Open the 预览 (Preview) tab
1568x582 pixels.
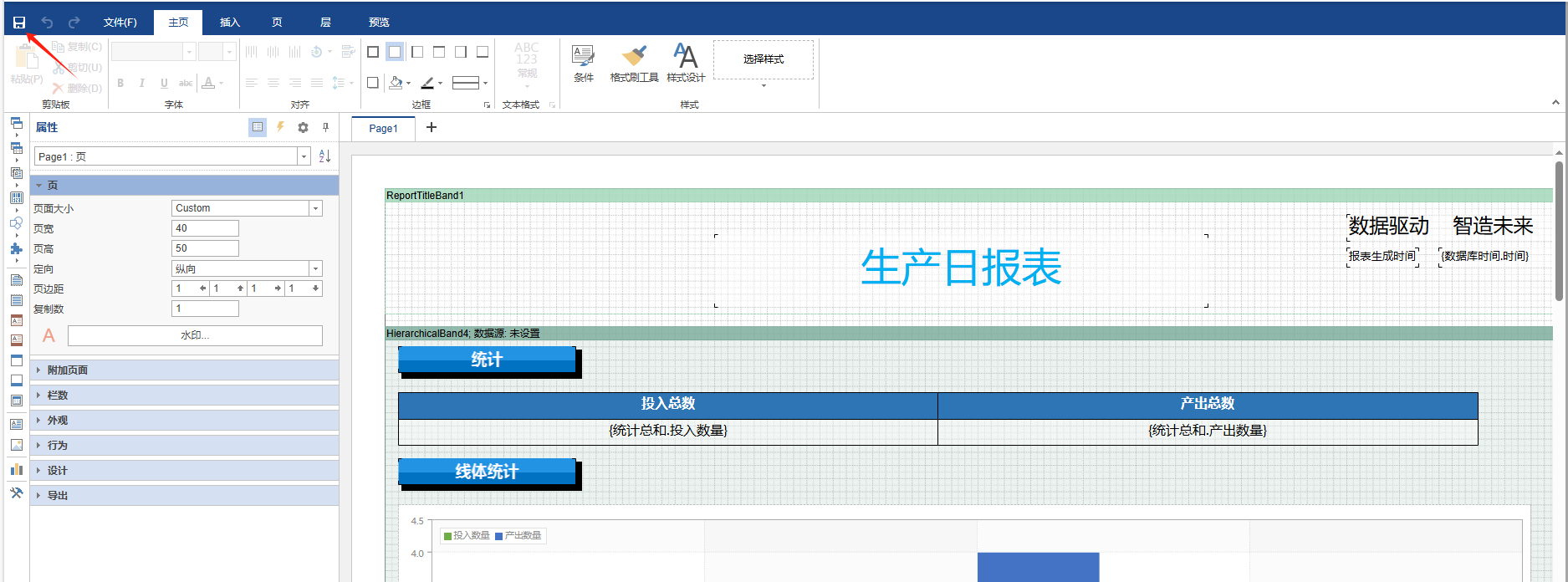click(x=379, y=23)
